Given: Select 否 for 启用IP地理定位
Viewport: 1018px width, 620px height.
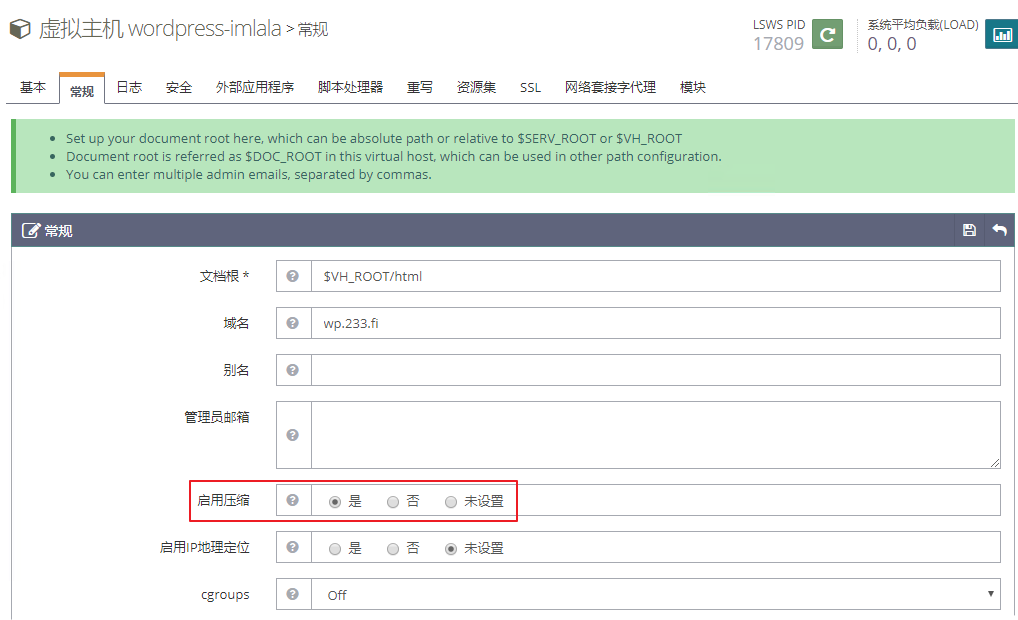Looking at the screenshot, I should (393, 549).
